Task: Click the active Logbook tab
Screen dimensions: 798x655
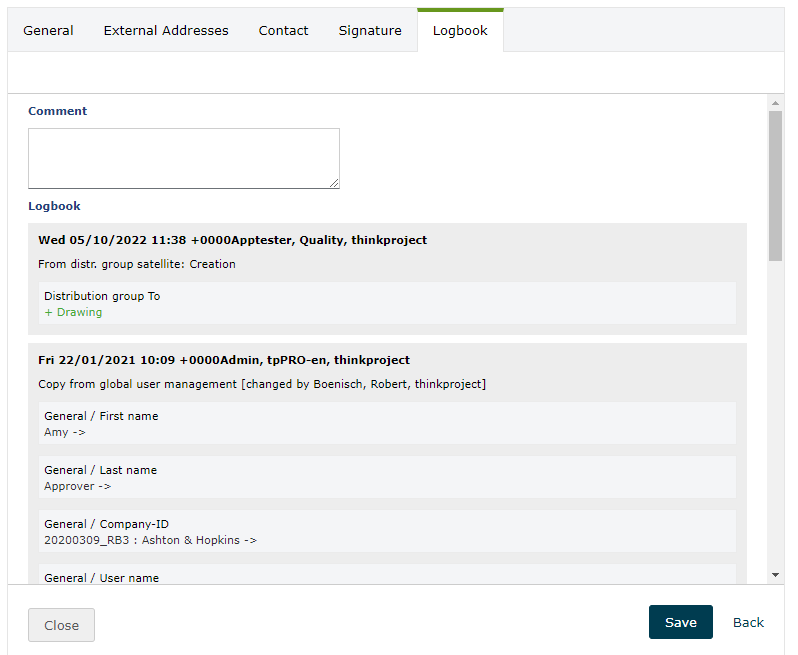Action: 460,31
